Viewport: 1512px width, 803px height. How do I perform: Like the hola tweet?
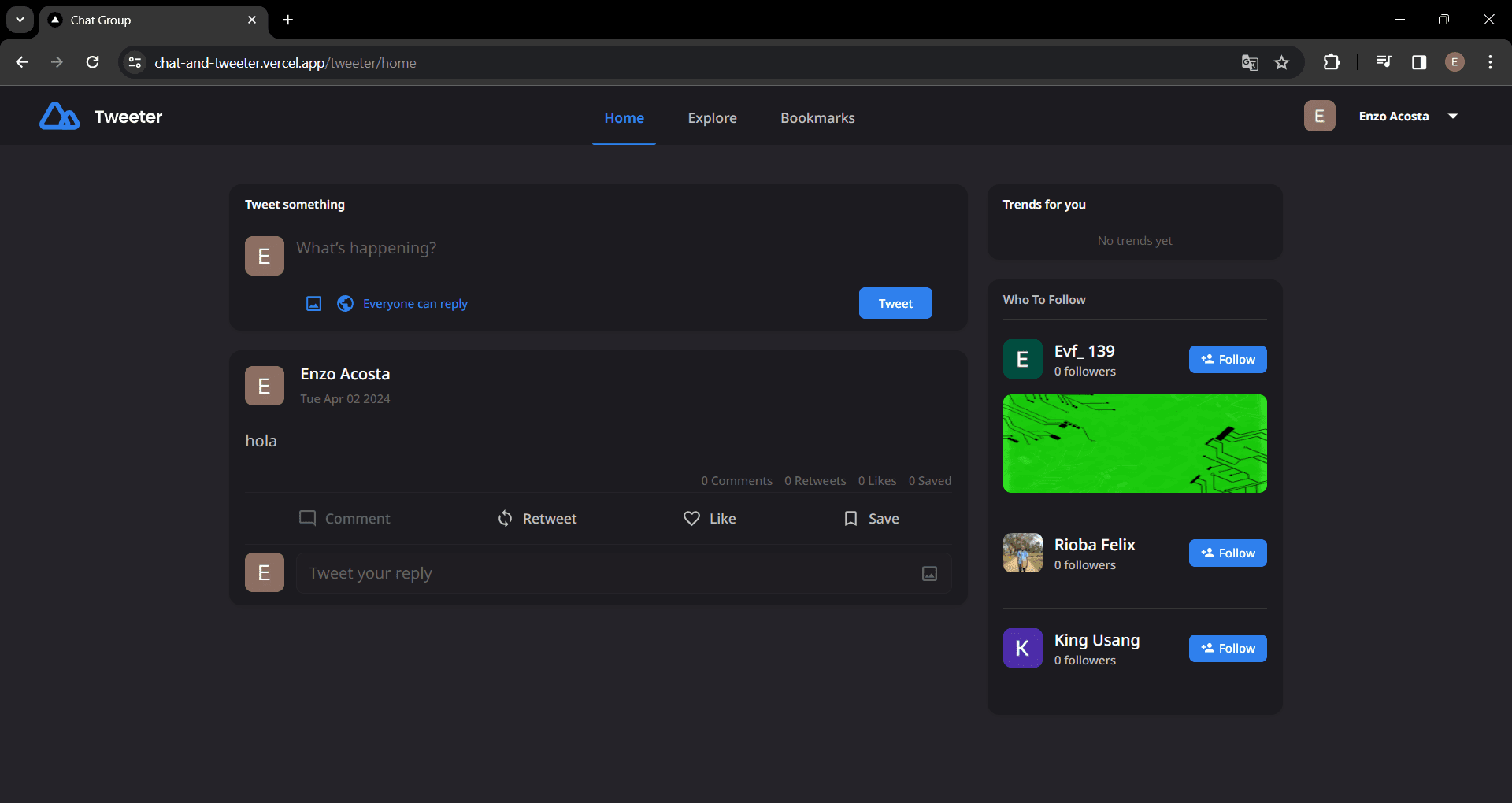click(710, 519)
